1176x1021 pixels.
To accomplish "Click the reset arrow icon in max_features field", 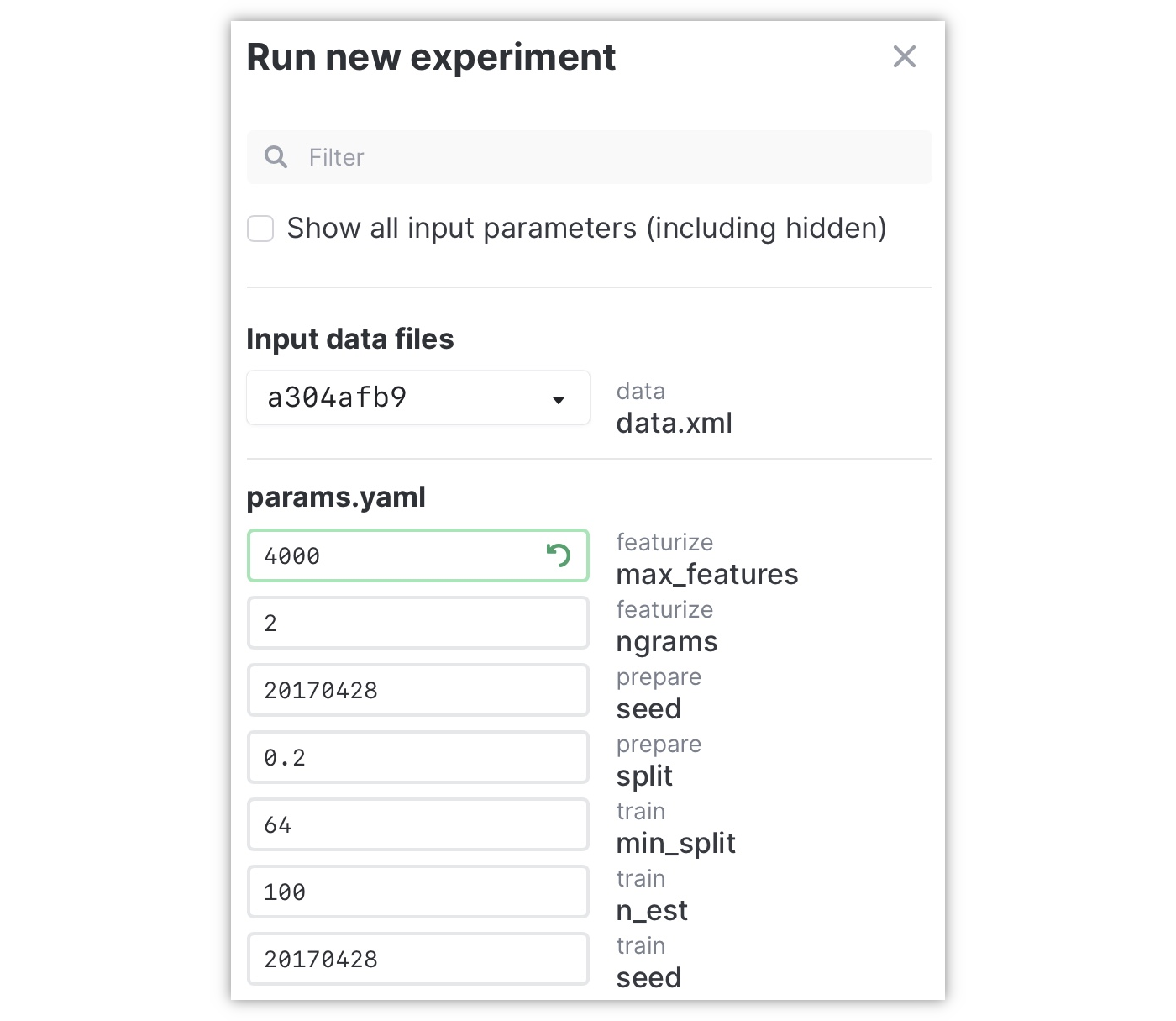I will [559, 555].
